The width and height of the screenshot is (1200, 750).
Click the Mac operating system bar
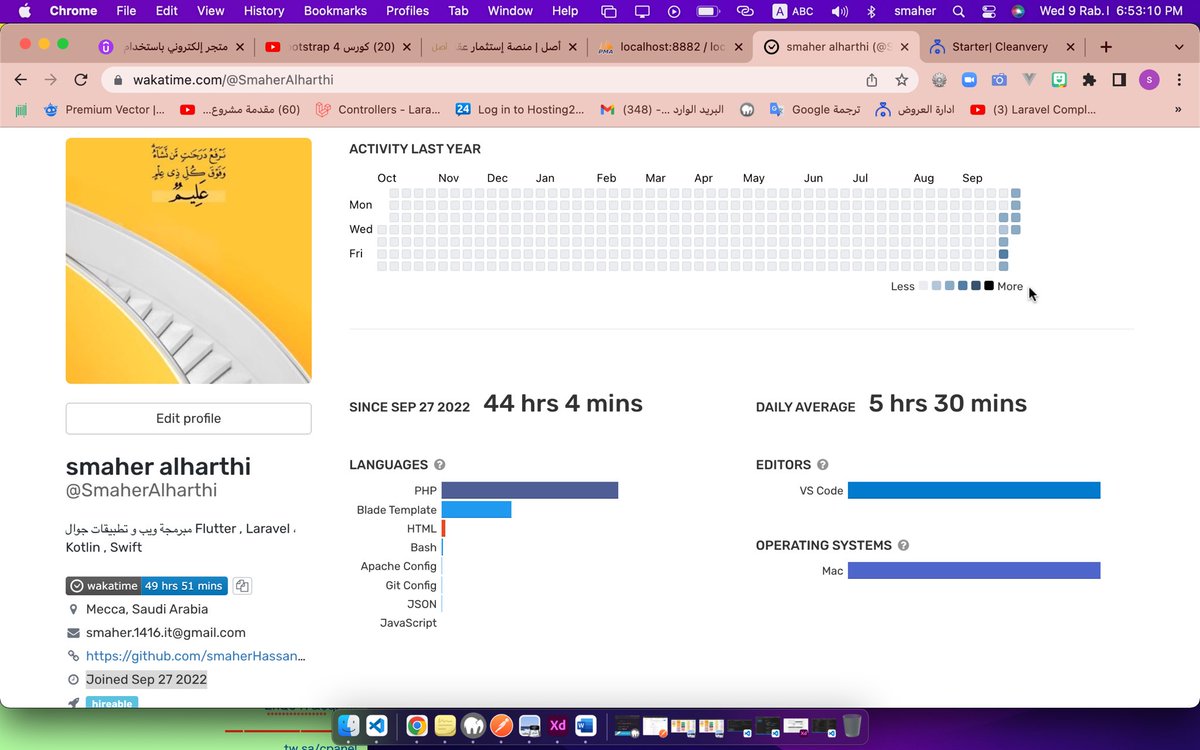click(974, 571)
